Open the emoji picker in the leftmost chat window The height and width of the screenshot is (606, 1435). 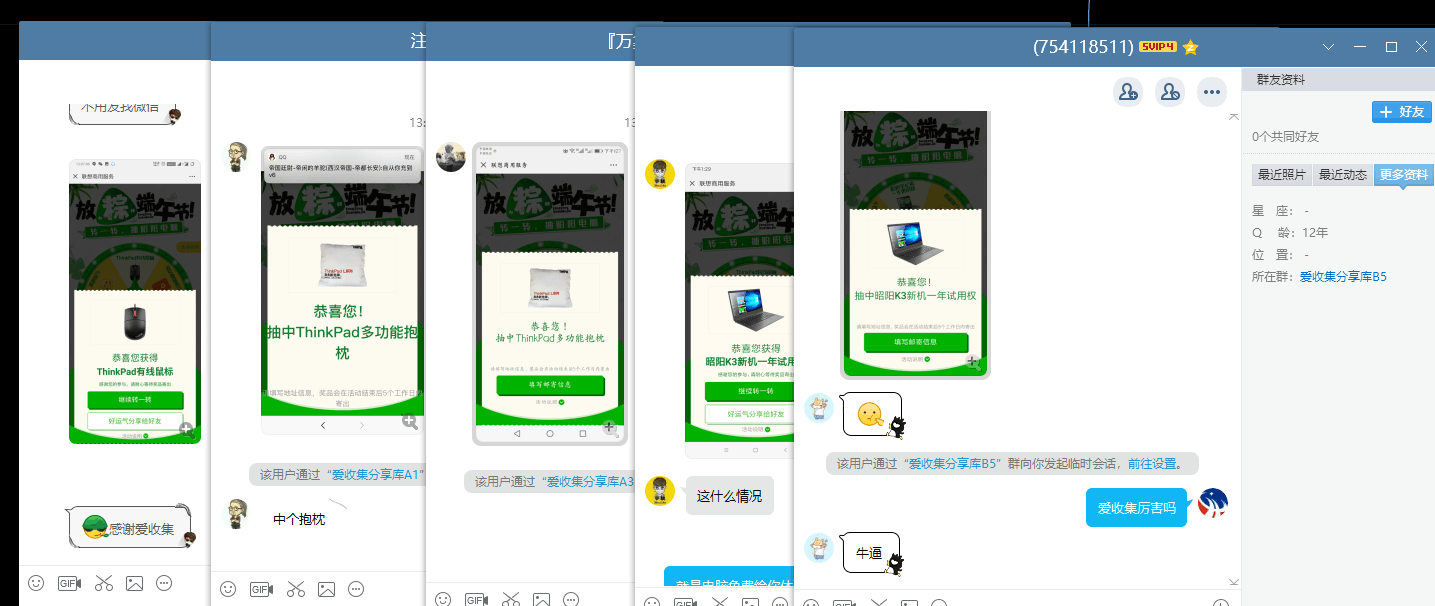36,582
